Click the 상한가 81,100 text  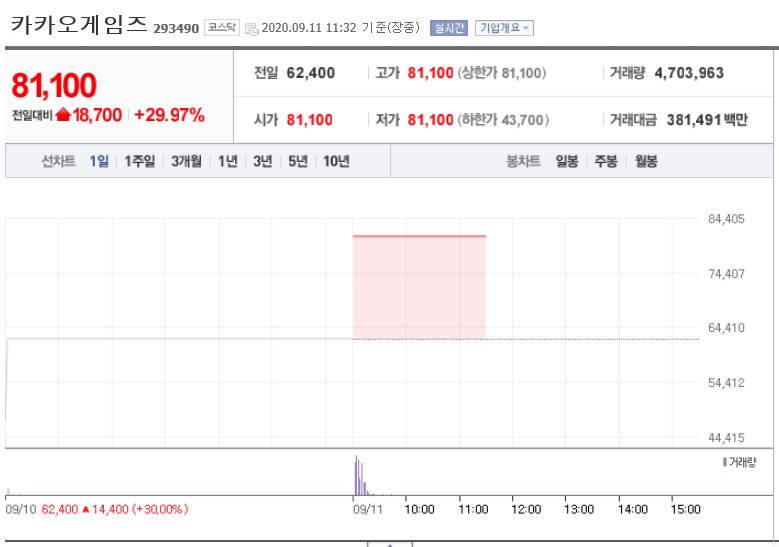[502, 73]
